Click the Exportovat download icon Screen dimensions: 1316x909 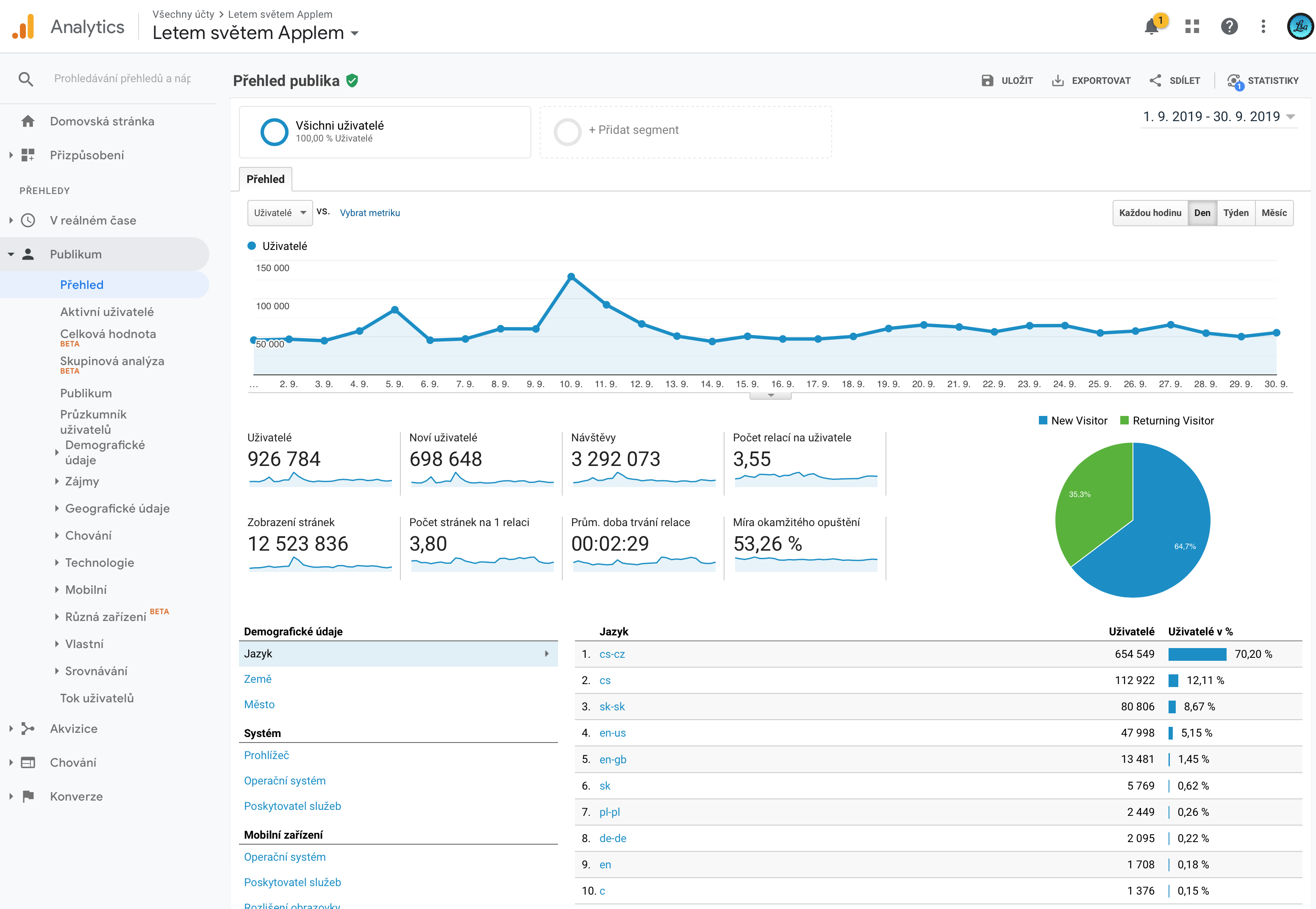point(1058,81)
